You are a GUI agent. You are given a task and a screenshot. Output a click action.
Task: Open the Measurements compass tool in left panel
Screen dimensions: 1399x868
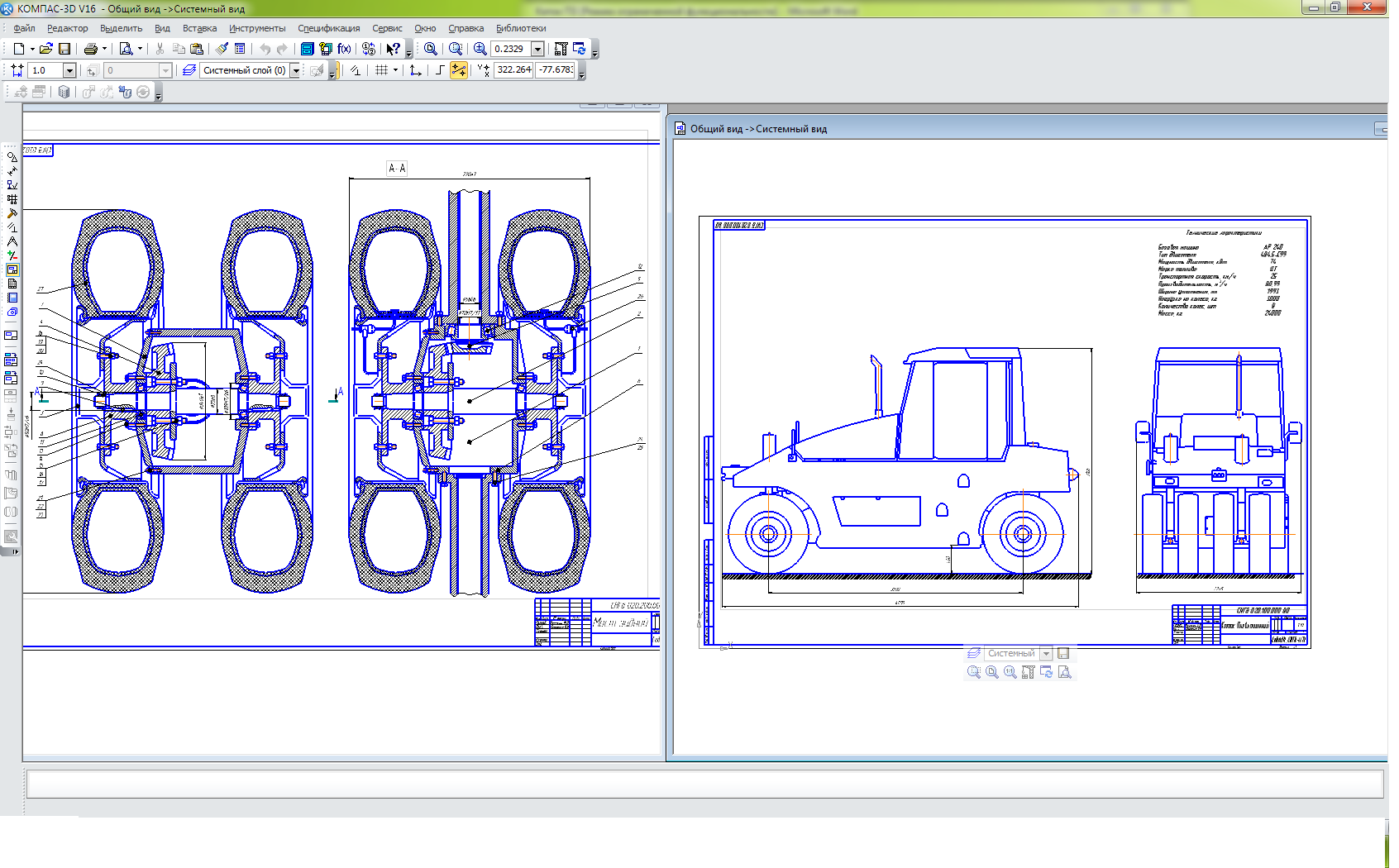(12, 241)
